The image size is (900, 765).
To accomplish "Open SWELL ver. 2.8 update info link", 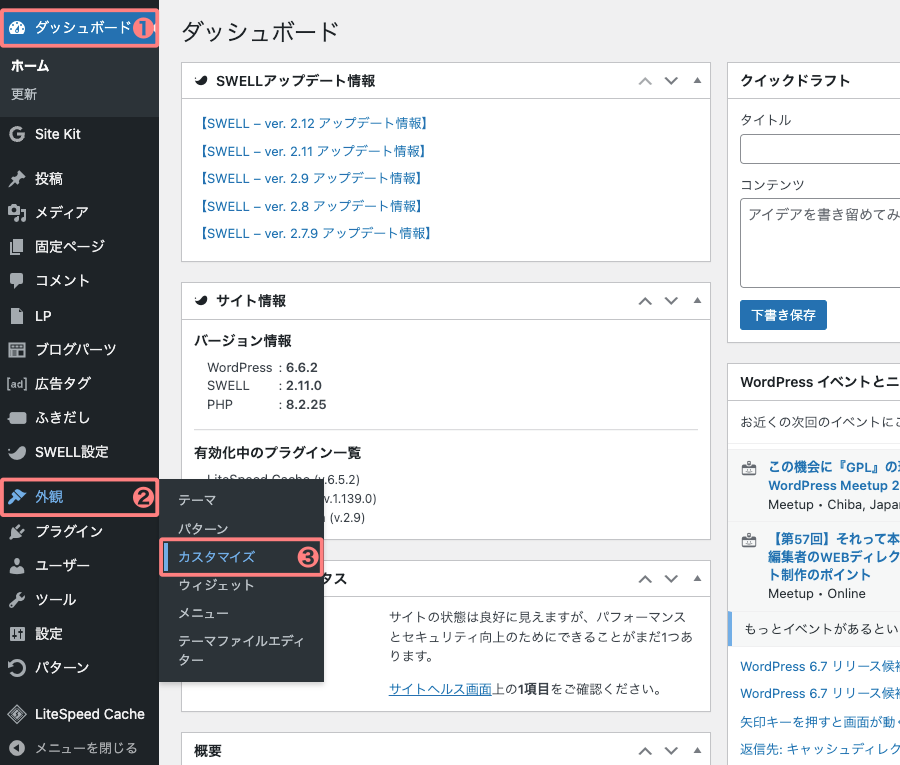I will [311, 207].
